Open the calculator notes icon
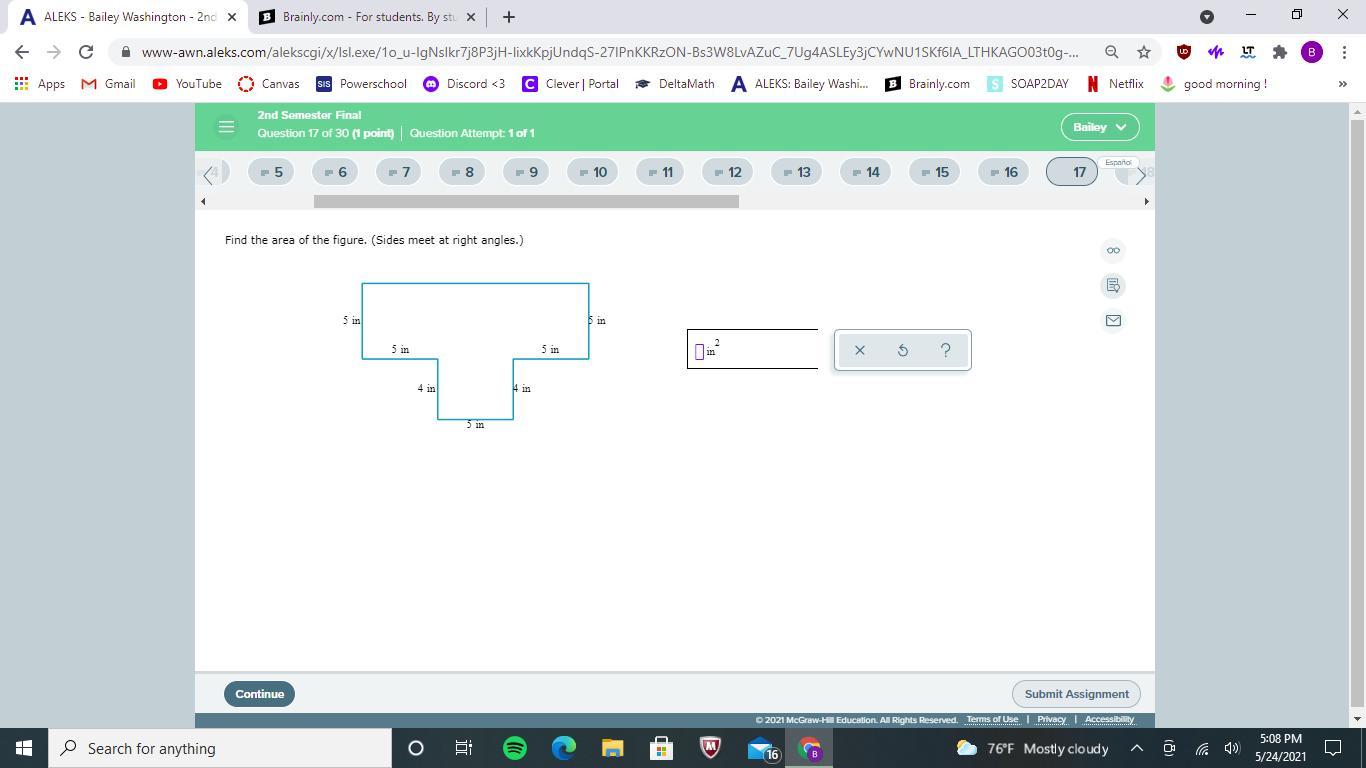The height and width of the screenshot is (768, 1366). click(x=1113, y=286)
